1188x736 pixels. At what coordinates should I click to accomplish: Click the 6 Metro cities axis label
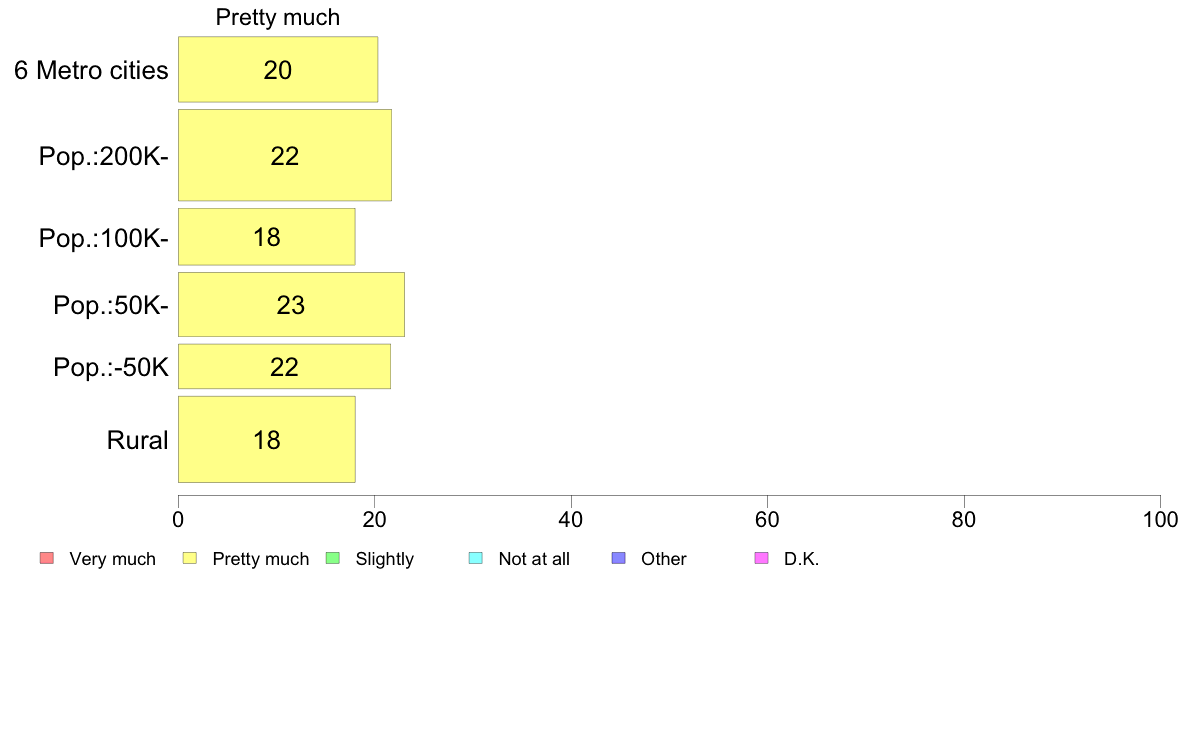pyautogui.click(x=91, y=70)
